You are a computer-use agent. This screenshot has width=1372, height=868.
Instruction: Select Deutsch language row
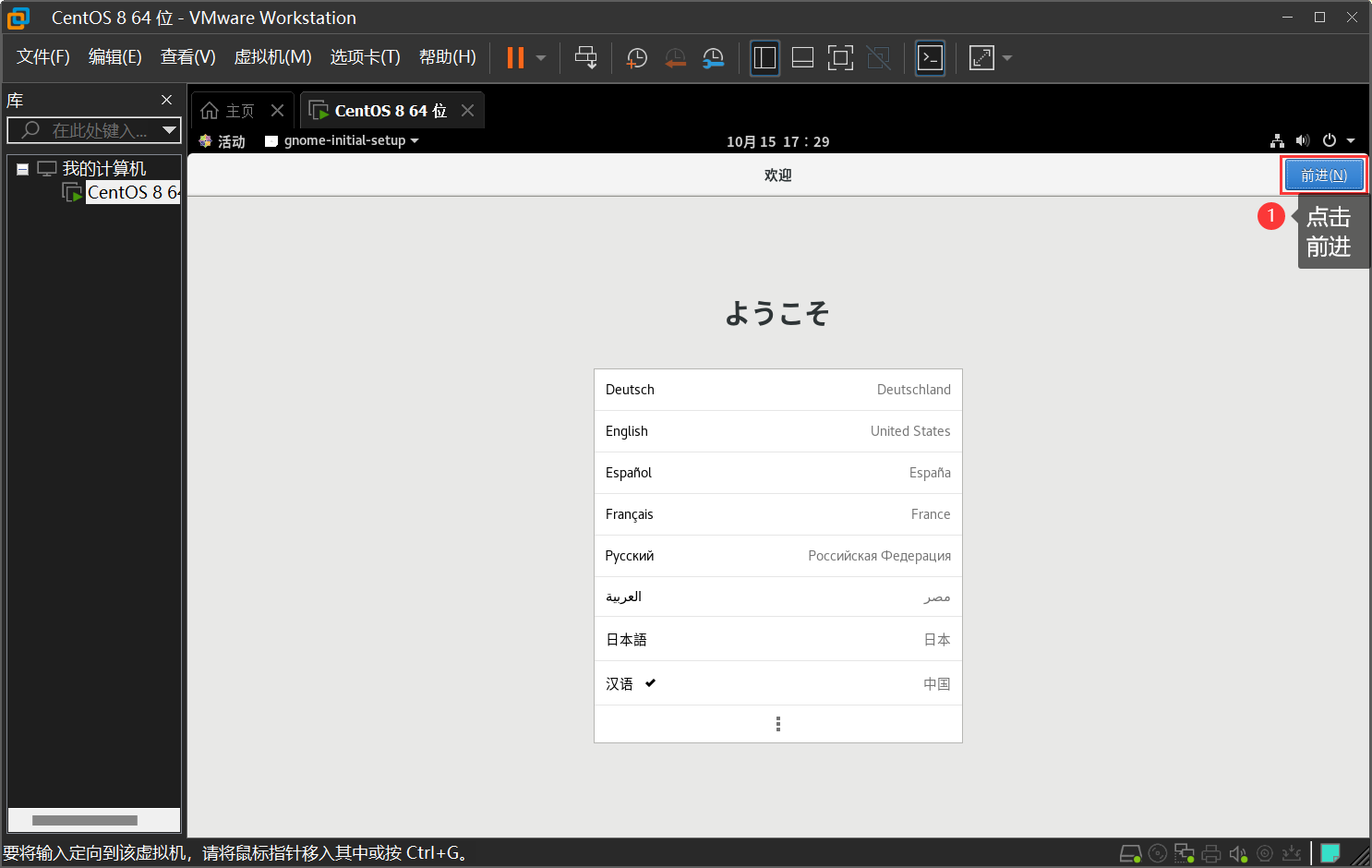click(778, 390)
